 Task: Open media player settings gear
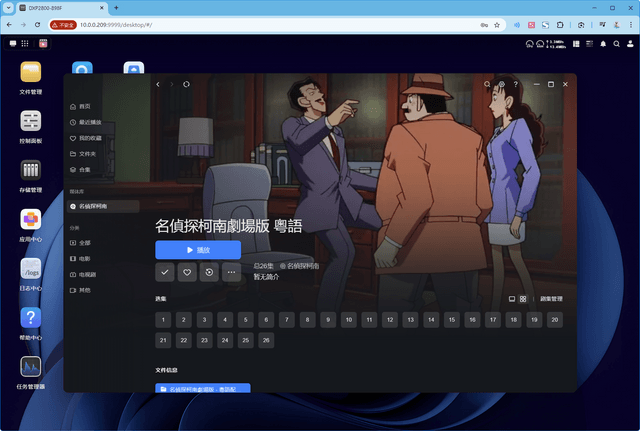(502, 84)
